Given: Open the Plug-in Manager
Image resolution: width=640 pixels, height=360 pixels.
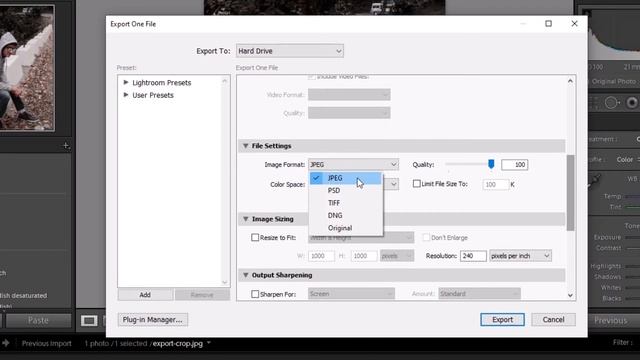Looking at the screenshot, I should coord(153,320).
